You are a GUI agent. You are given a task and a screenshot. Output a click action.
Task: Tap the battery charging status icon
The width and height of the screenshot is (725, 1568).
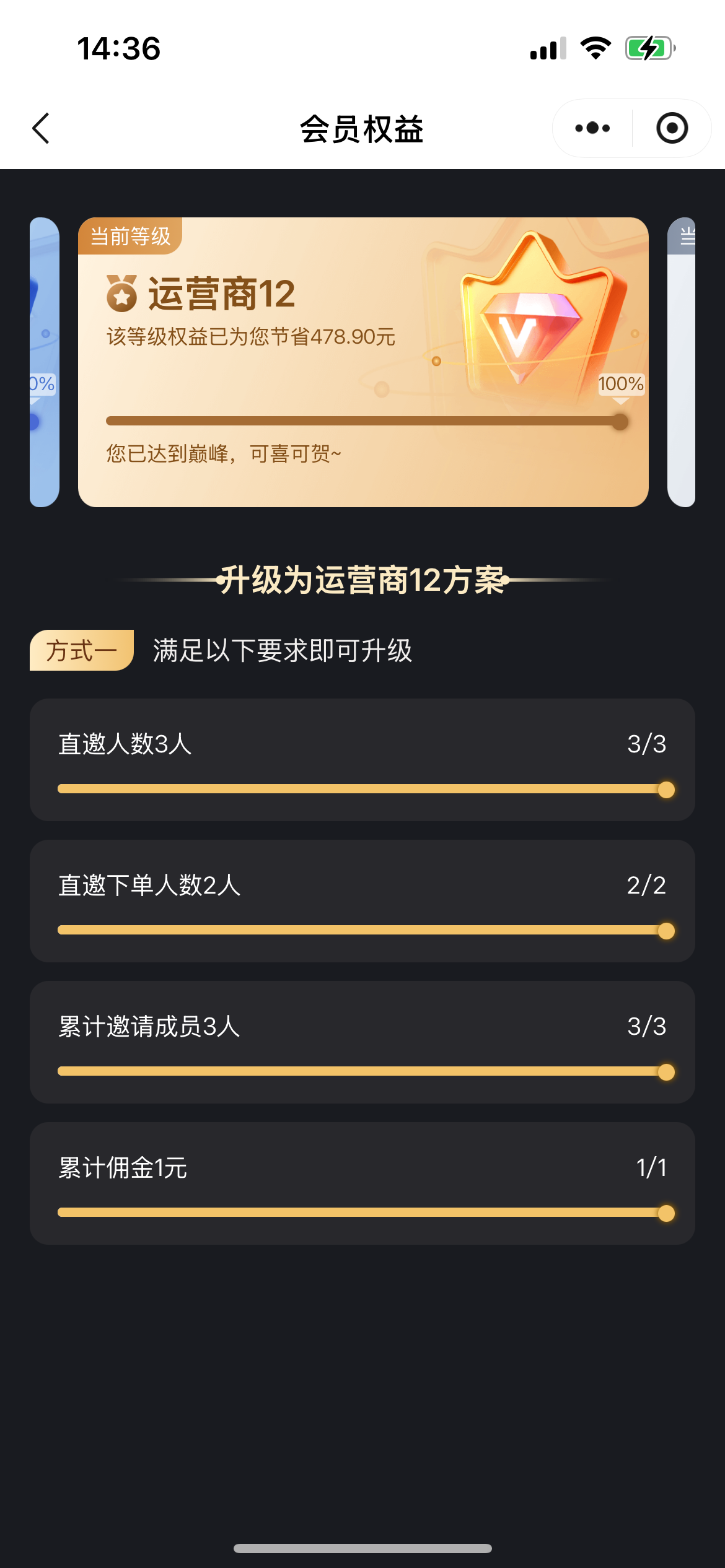649,48
